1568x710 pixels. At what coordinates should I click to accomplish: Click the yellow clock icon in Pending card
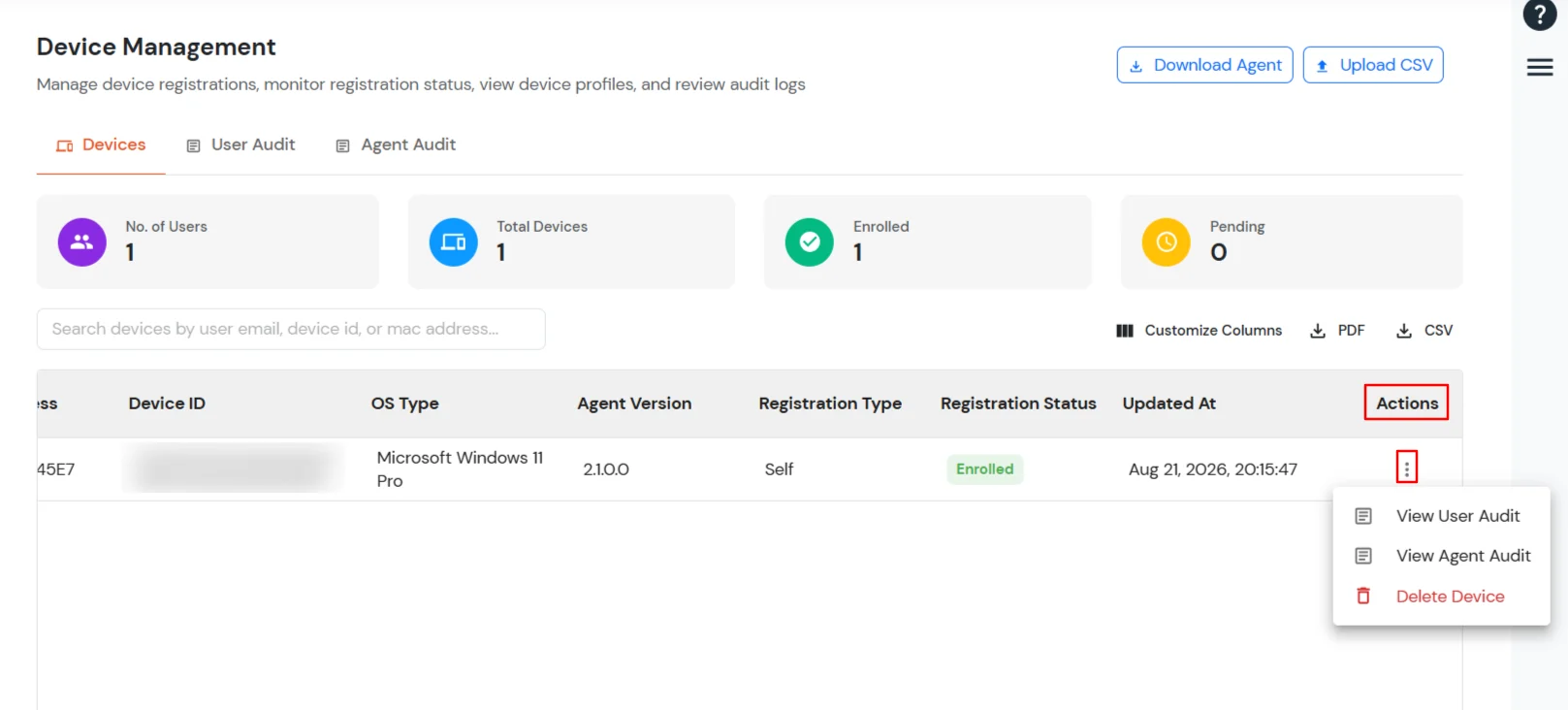click(1167, 242)
